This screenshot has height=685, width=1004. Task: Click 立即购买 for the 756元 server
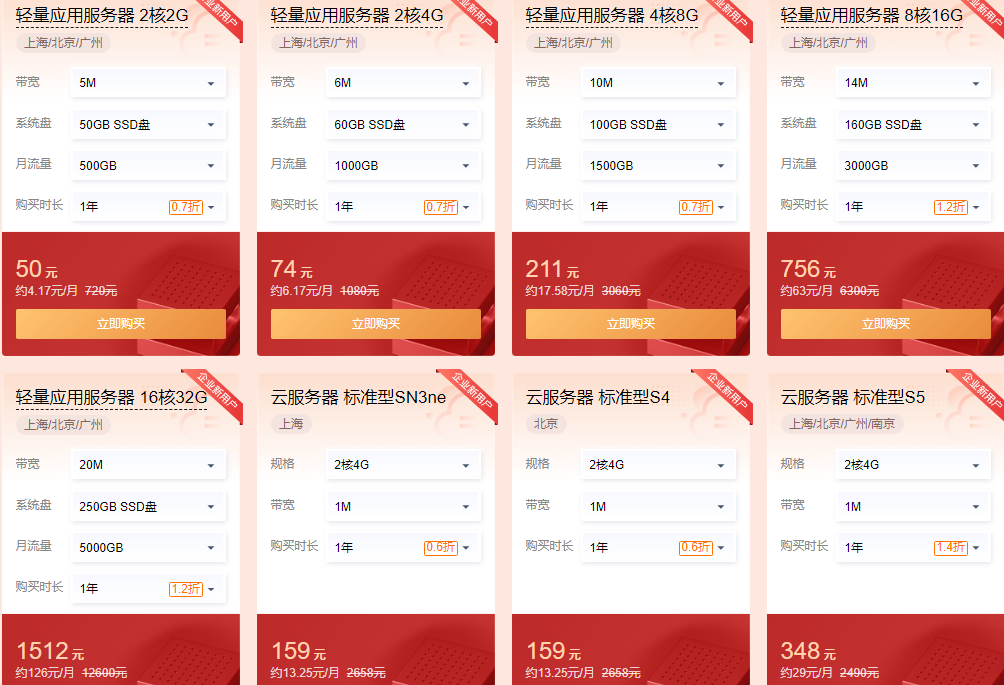click(x=886, y=324)
